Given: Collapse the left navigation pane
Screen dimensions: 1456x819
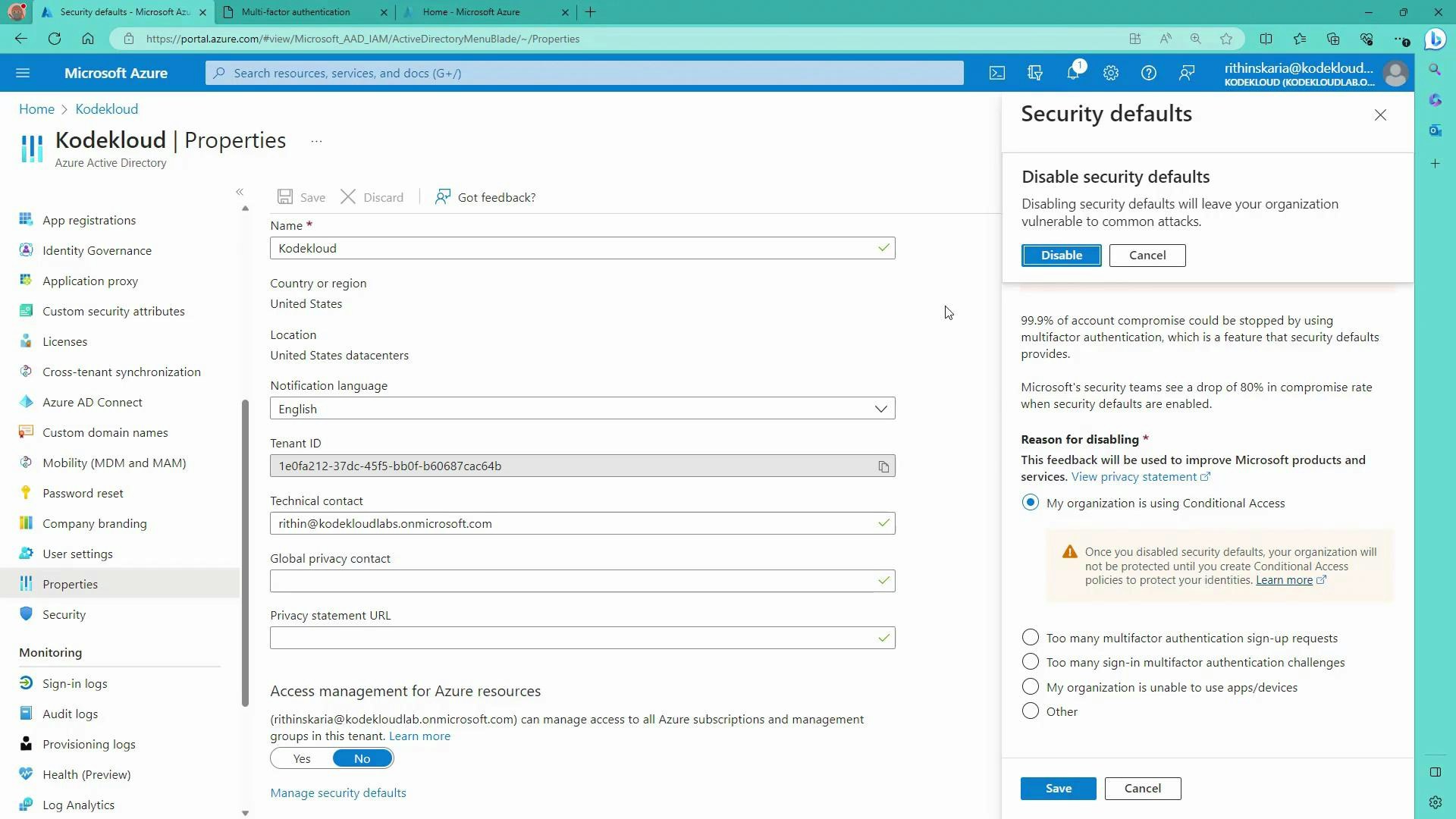Looking at the screenshot, I should pyautogui.click(x=240, y=192).
